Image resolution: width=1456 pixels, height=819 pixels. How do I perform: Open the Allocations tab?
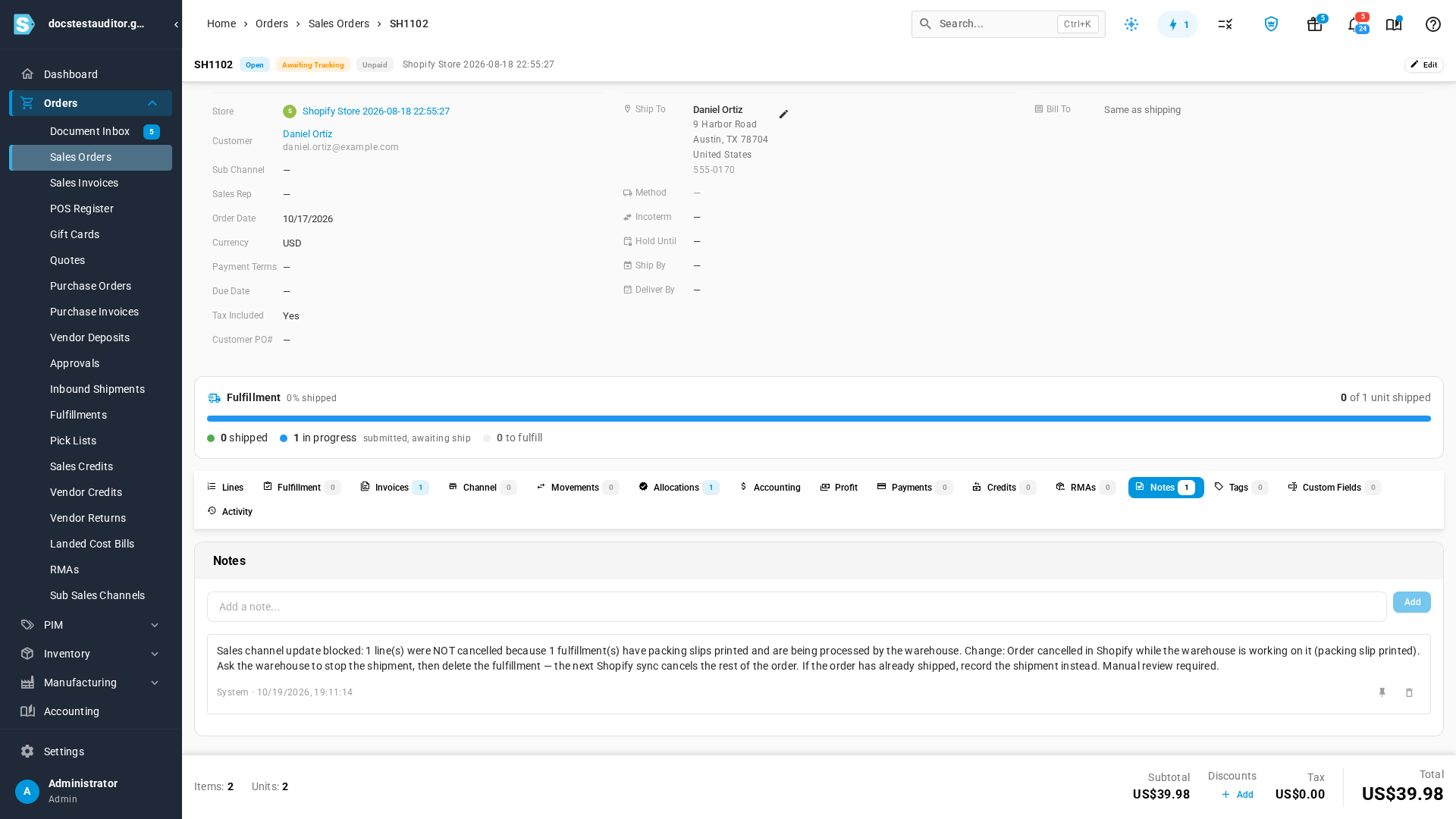tap(679, 488)
